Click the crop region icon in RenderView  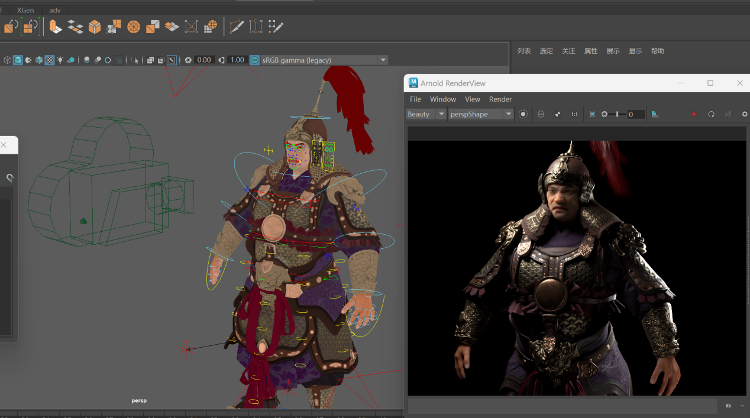tap(591, 114)
